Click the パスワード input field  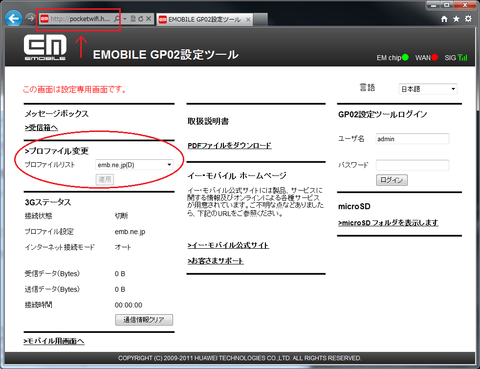coord(412,165)
